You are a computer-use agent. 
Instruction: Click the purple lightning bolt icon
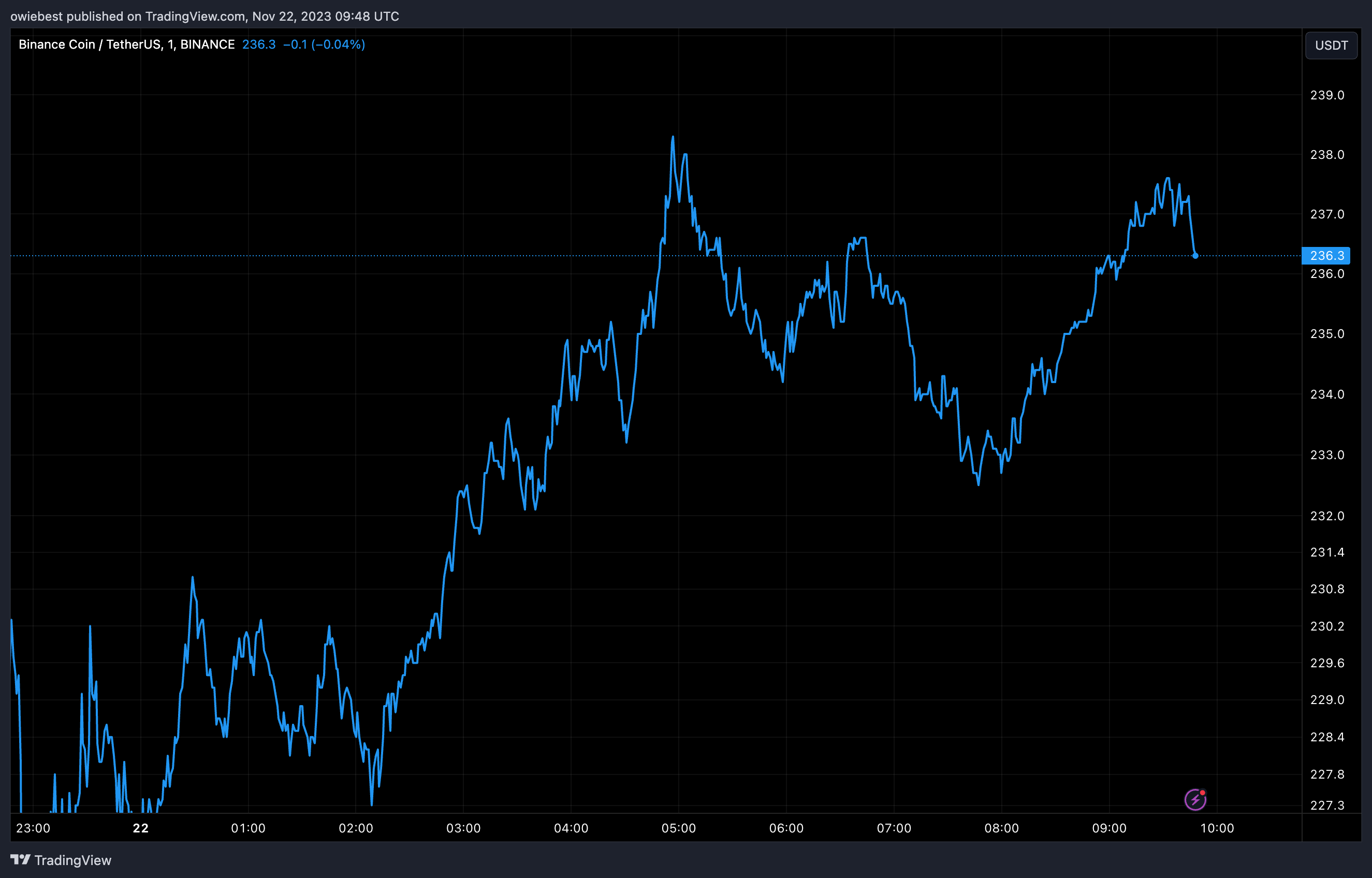tap(1195, 799)
